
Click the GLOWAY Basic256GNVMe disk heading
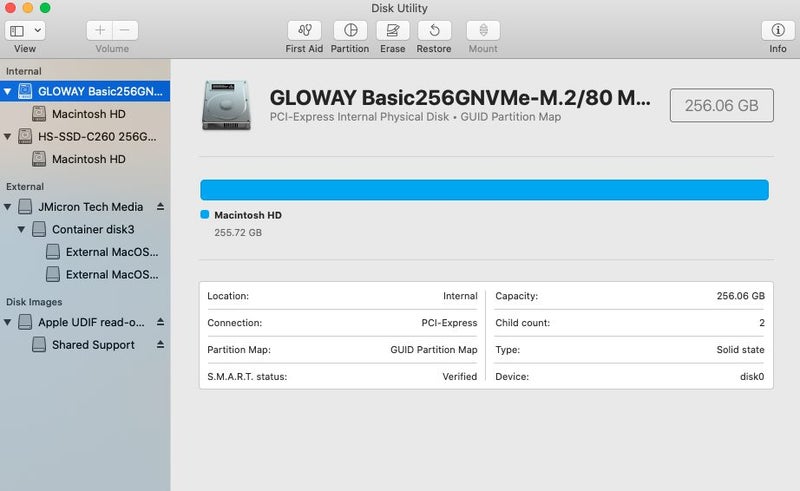click(460, 98)
